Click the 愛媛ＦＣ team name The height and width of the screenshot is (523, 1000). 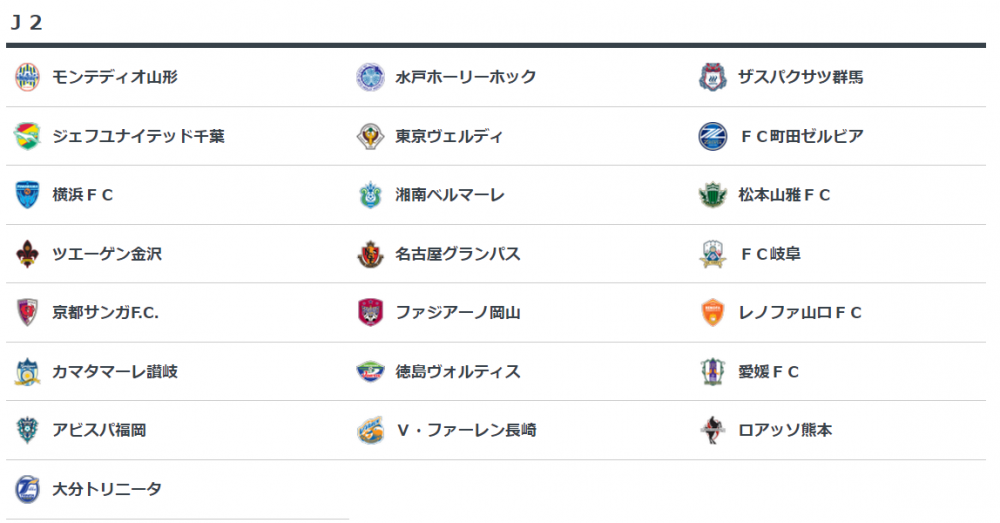click(768, 372)
